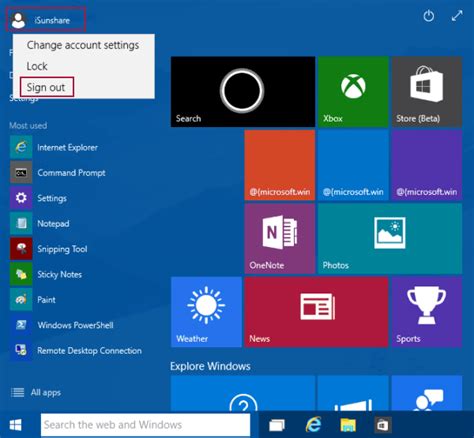Screen dimensions: 474x438
Task: Click the Settings gear icon
Action: pyautogui.click(x=21, y=198)
